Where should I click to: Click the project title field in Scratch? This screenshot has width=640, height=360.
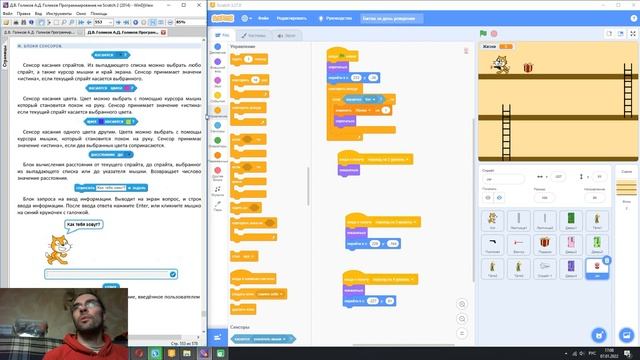click(391, 18)
